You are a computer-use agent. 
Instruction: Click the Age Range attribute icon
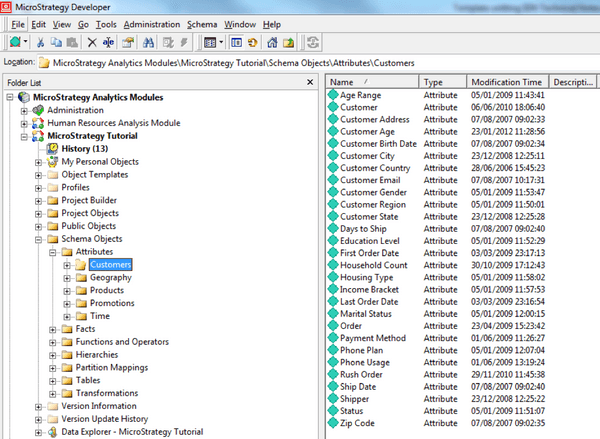pyautogui.click(x=333, y=95)
